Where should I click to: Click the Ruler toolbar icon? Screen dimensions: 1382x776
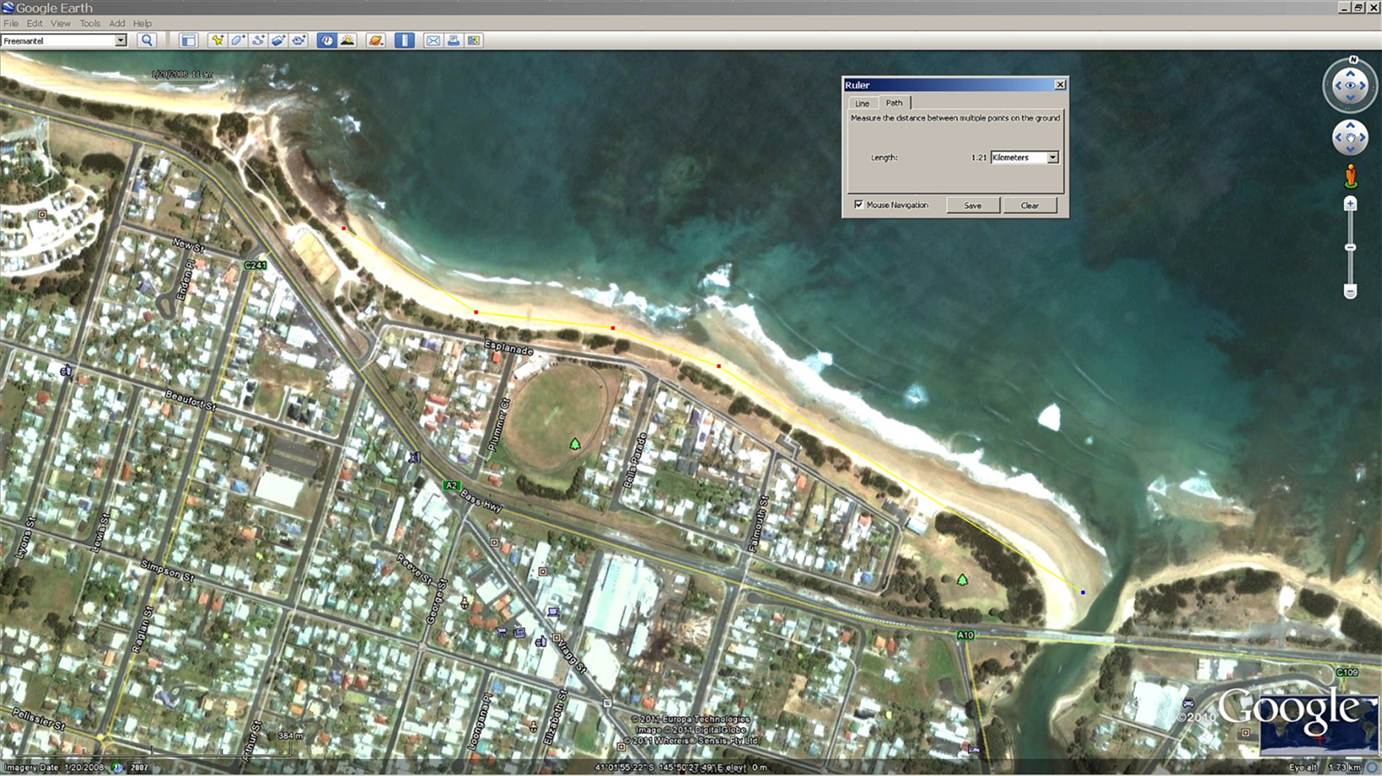[x=405, y=40]
